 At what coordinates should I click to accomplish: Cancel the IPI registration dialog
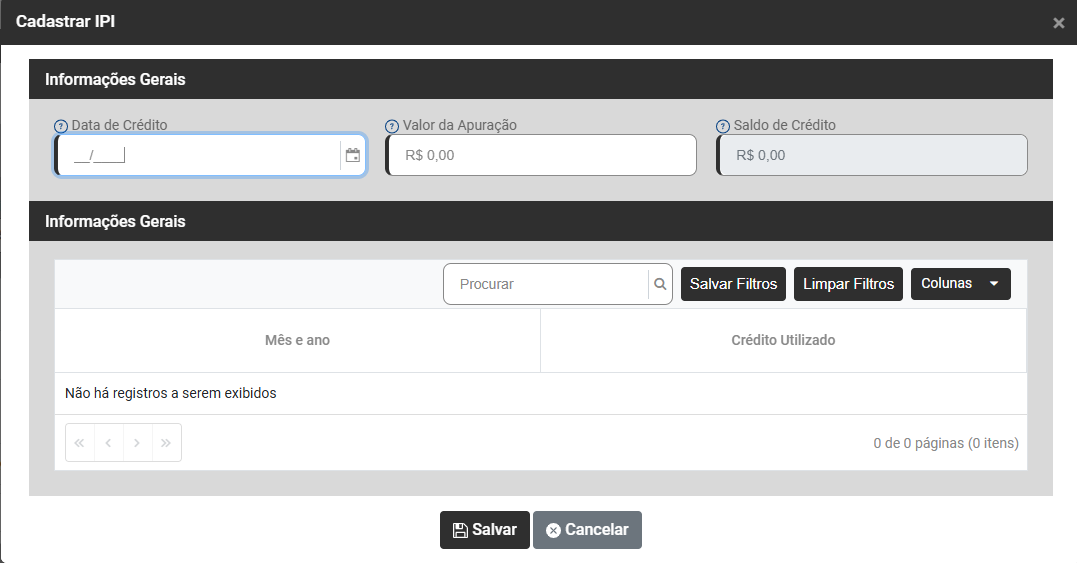[x=587, y=530]
